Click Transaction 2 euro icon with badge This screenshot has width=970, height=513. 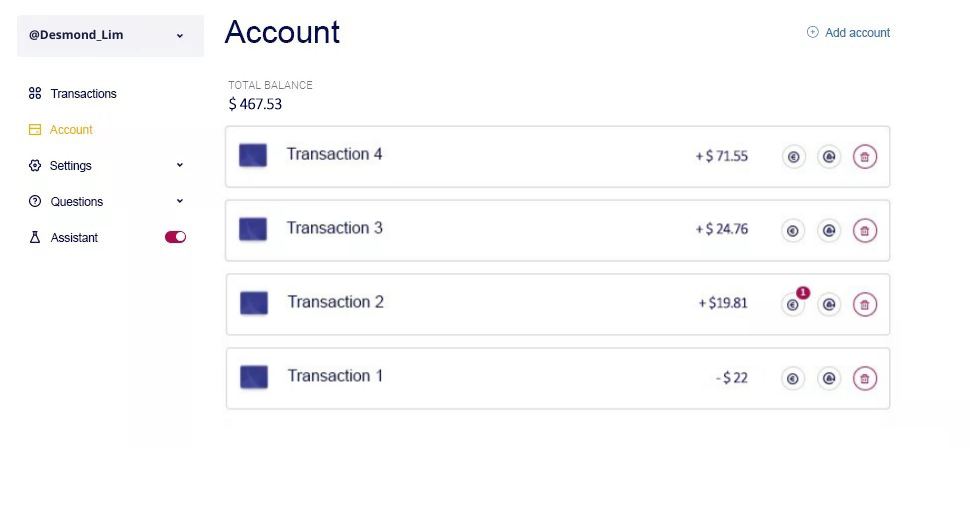pos(793,305)
